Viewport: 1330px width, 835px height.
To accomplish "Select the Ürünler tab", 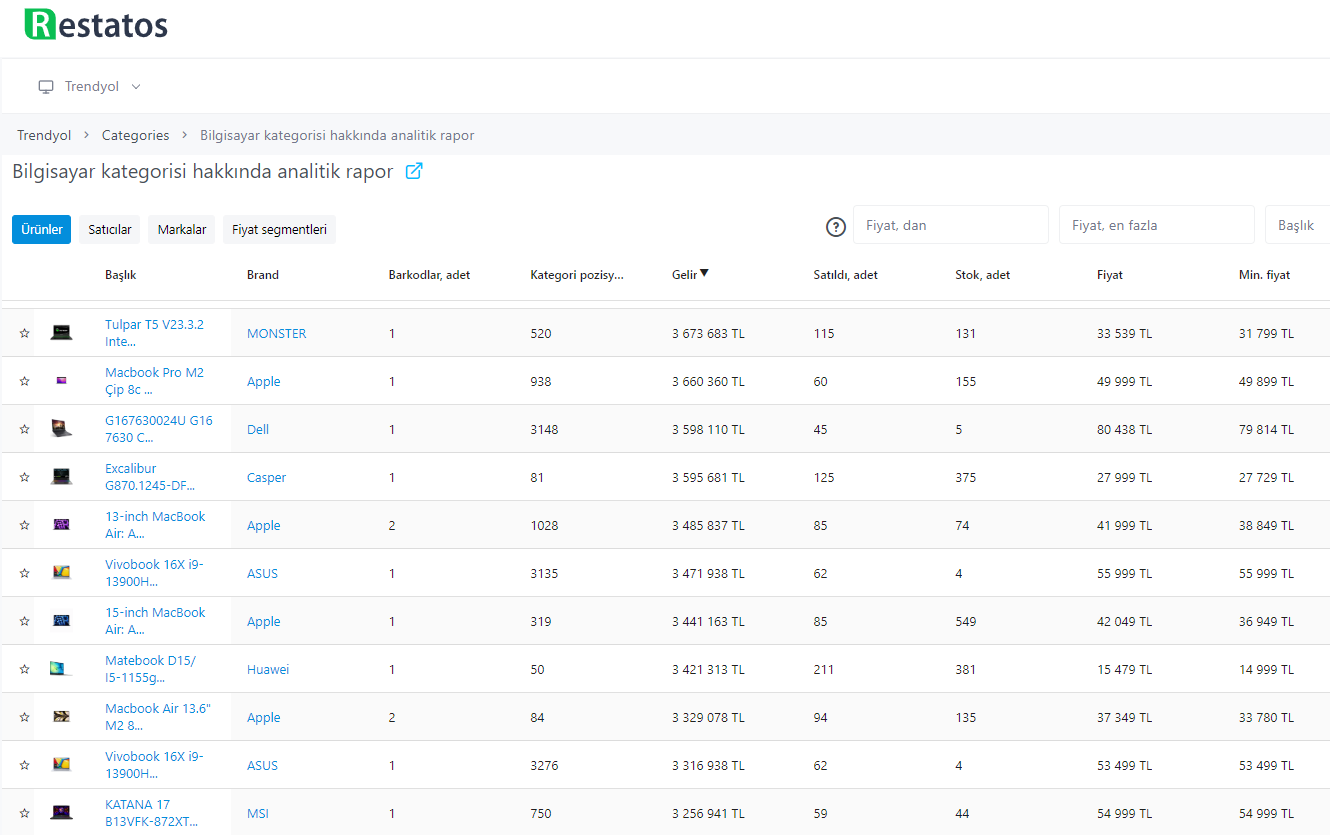I will click(x=42, y=229).
